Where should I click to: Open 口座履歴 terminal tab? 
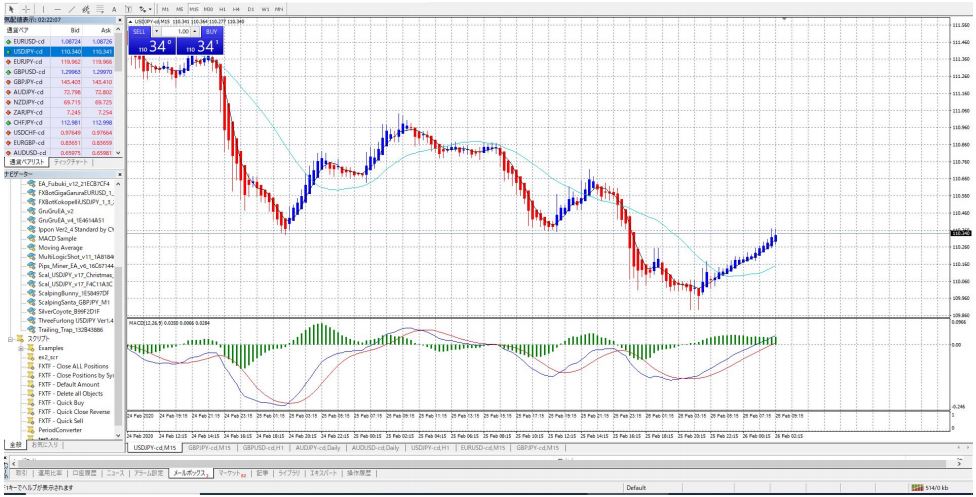coord(84,473)
